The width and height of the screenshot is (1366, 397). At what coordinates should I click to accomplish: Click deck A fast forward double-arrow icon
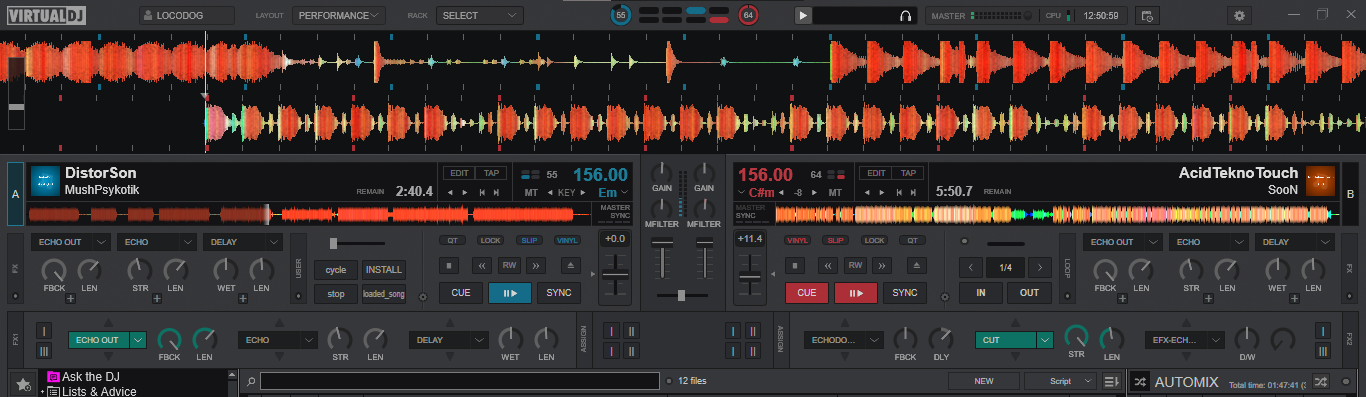coord(537,265)
